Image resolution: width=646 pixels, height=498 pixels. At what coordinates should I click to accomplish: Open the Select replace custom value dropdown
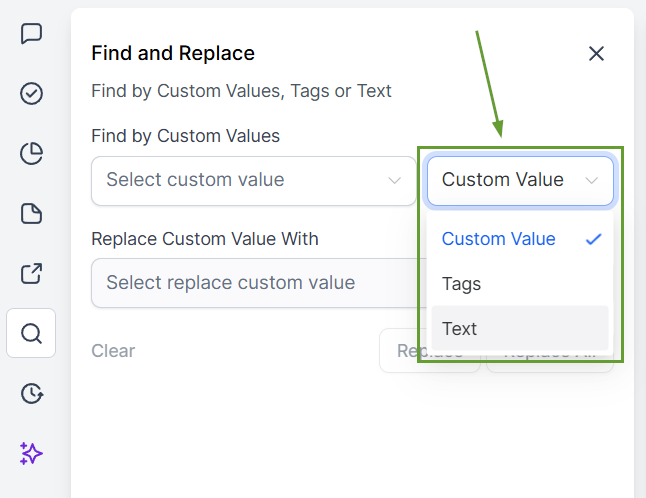coord(250,283)
